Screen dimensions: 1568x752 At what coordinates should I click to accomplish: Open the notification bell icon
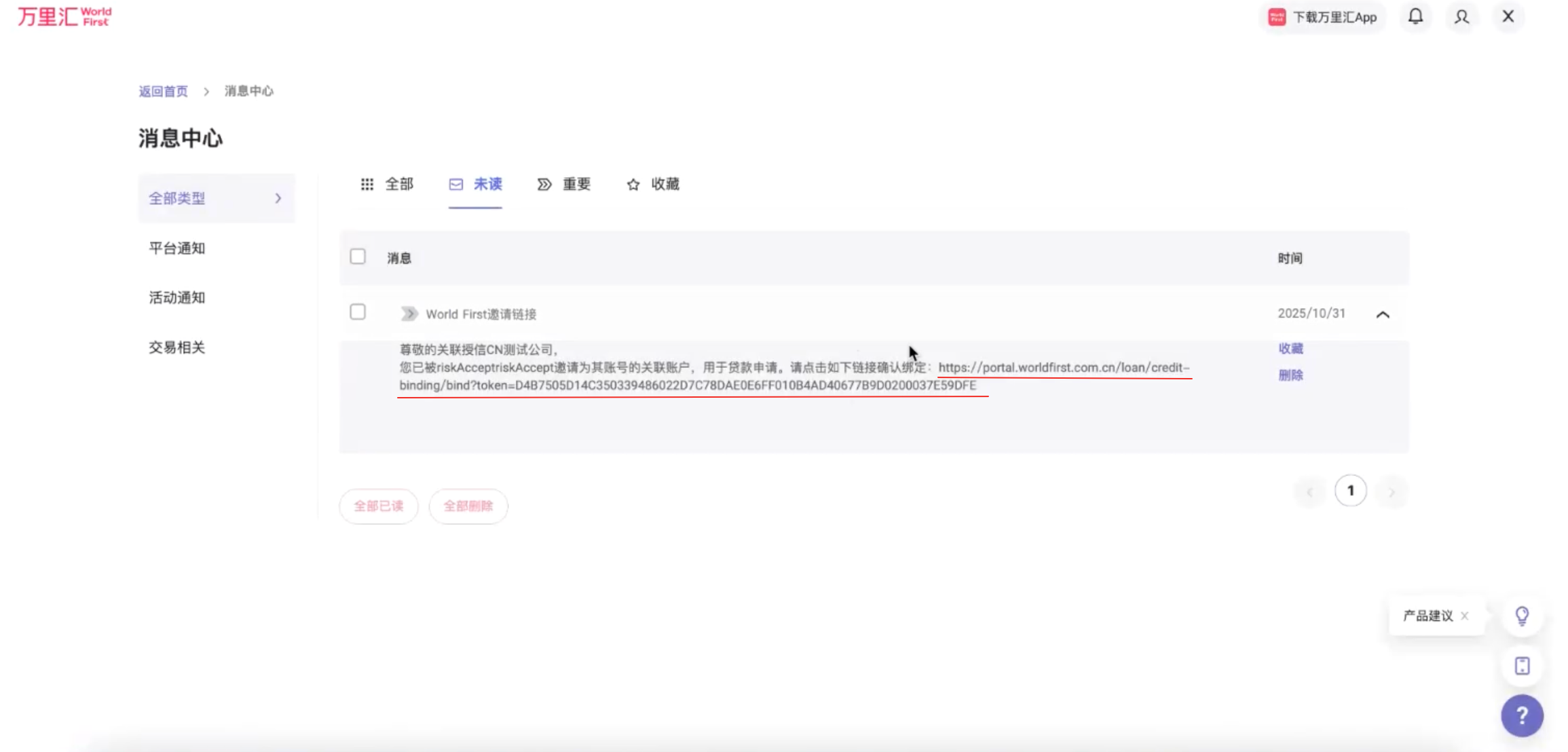pyautogui.click(x=1415, y=16)
